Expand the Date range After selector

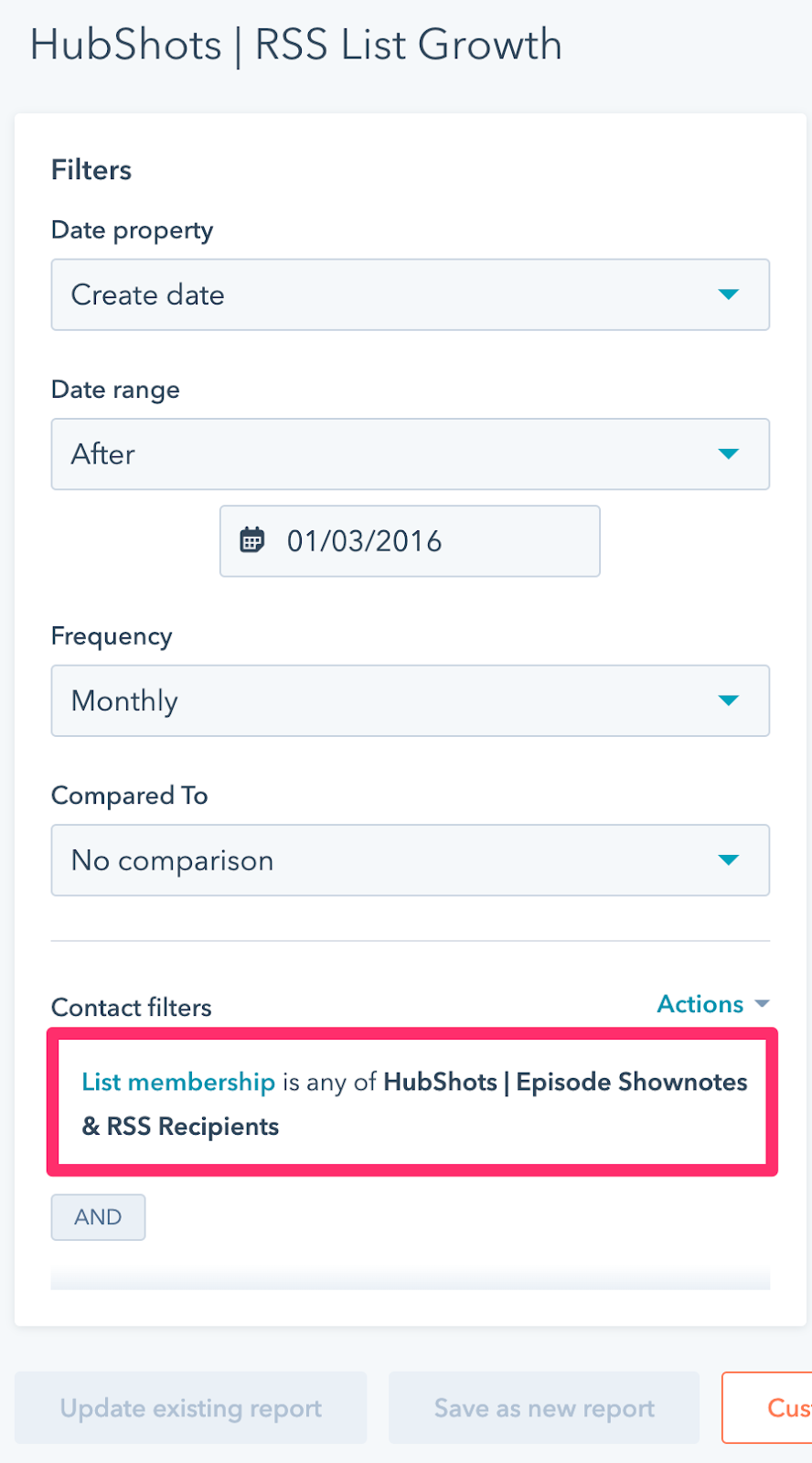pyautogui.click(x=411, y=454)
